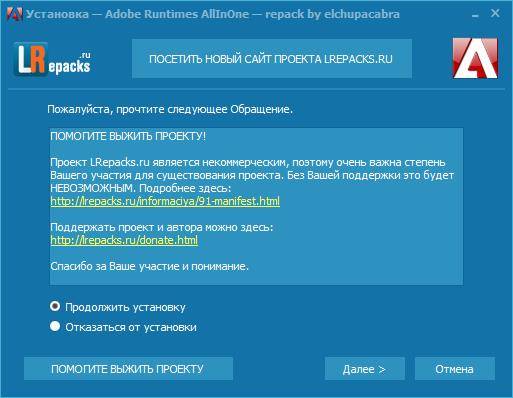Click the word НЕВОЗМОЖНЫМ in the message
The width and height of the screenshot is (513, 398).
click(x=91, y=188)
